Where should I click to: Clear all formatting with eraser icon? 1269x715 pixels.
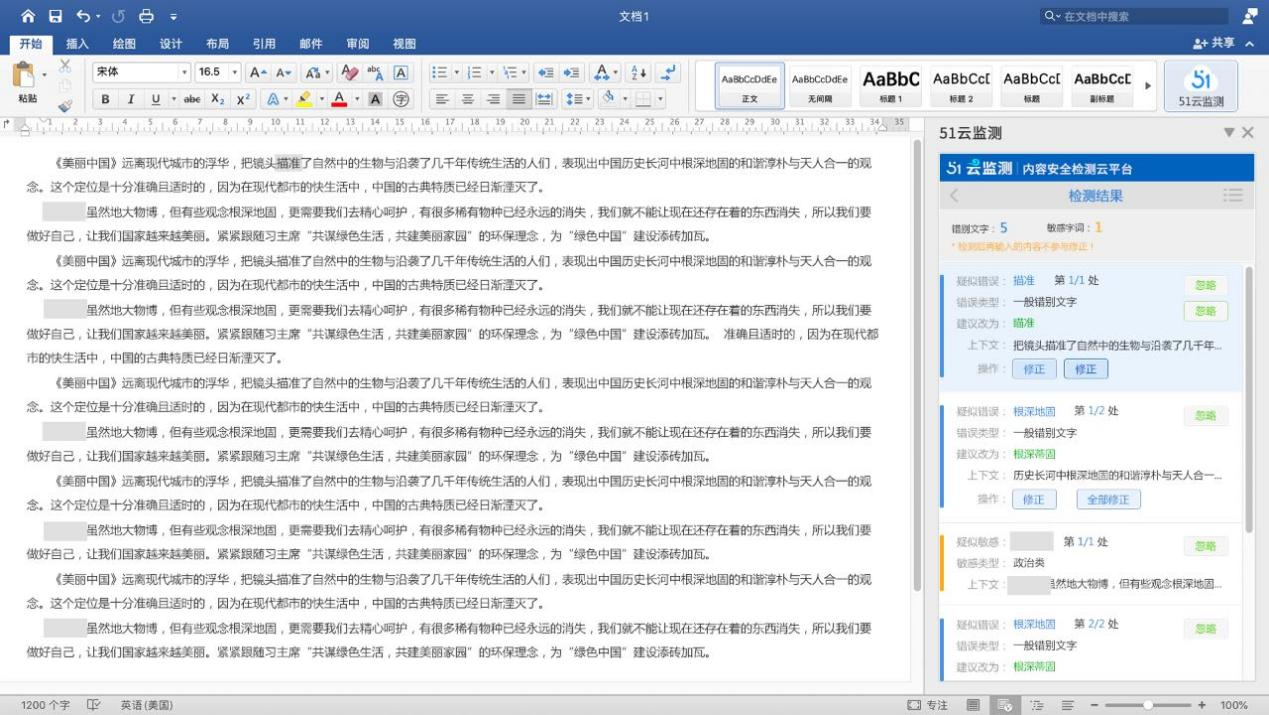click(x=349, y=72)
